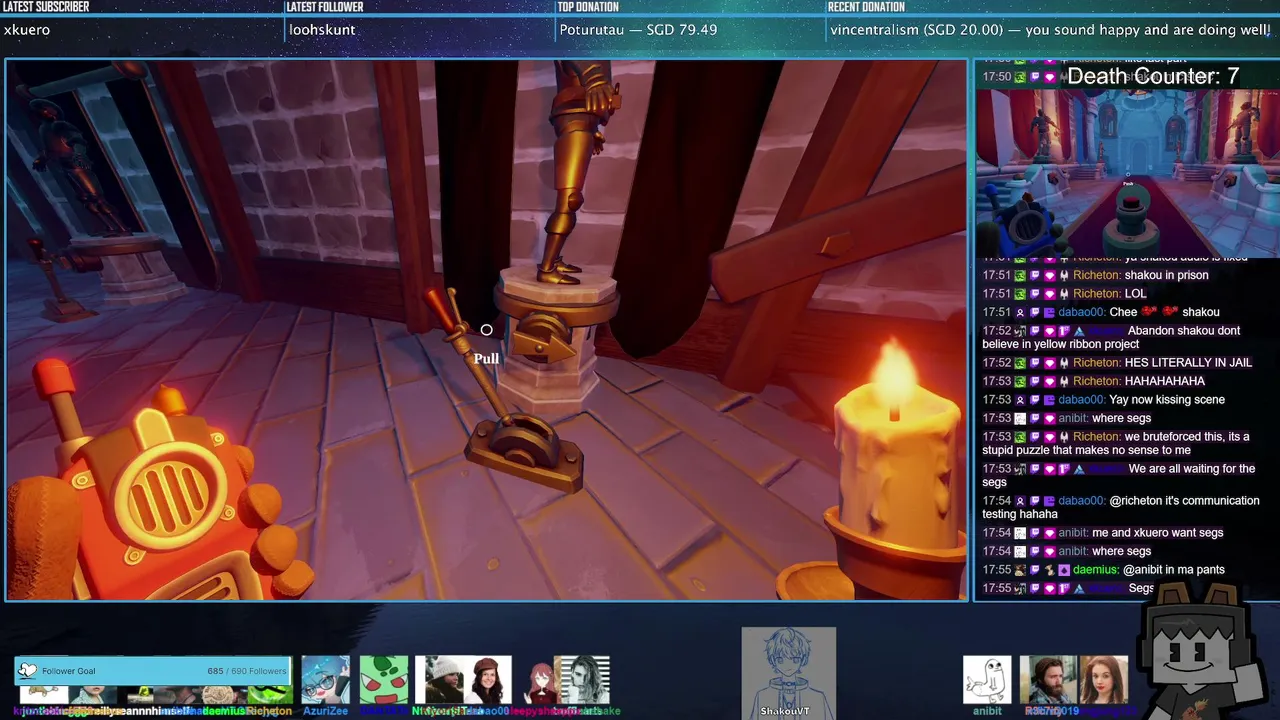Select the green Bulbasaur avatar
This screenshot has height=720, width=1280.
tap(384, 680)
